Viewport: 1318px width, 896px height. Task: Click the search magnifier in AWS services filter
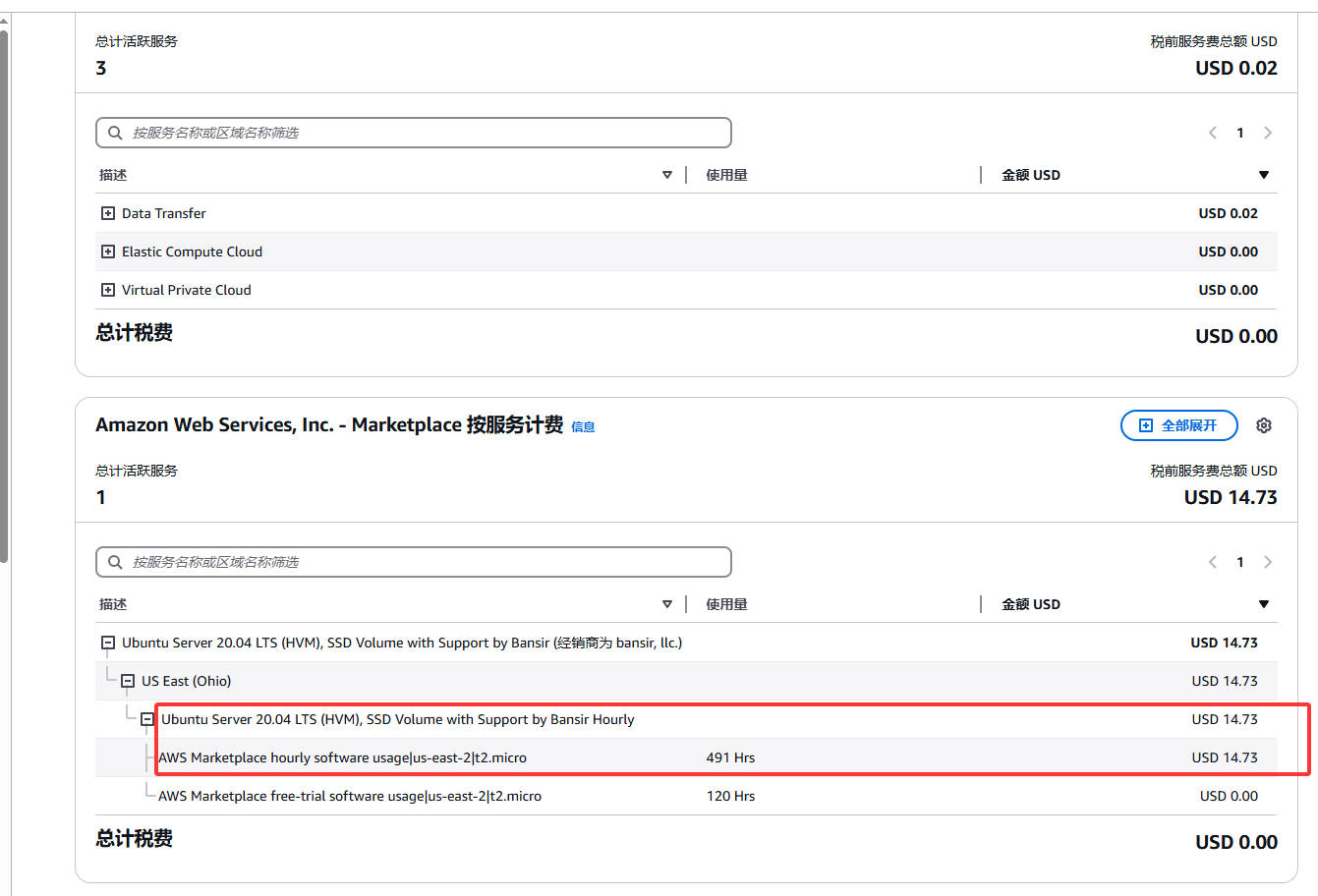(115, 133)
